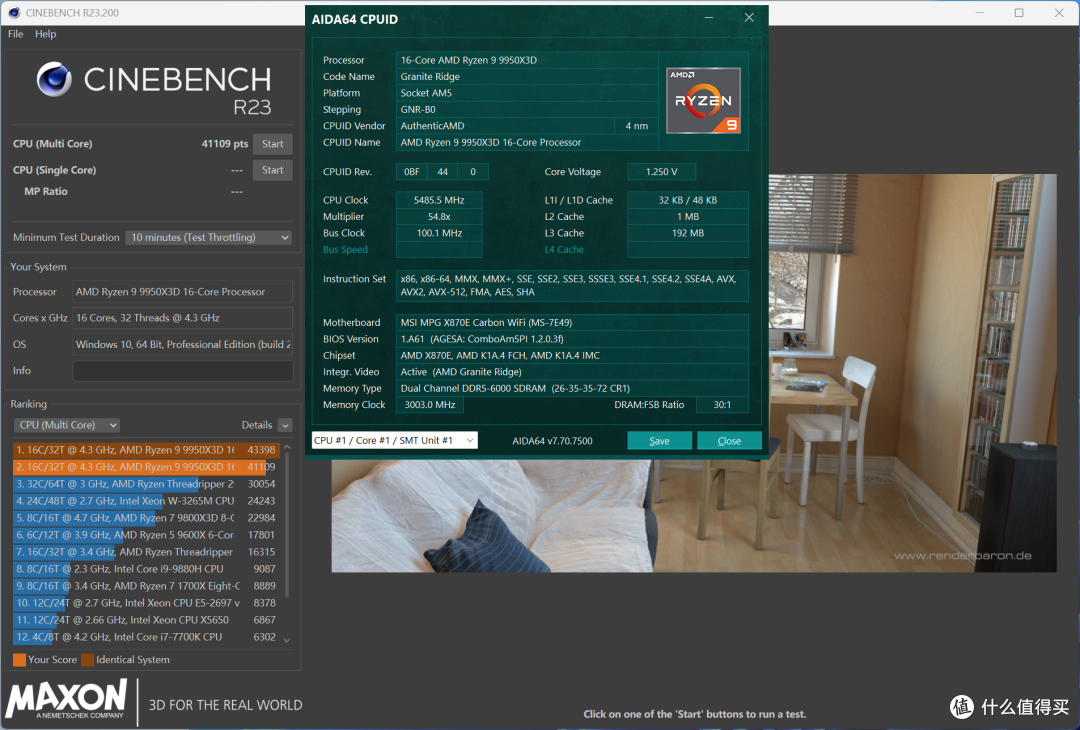
Task: Click the ranking list scroll down arrow
Action: [x=287, y=640]
